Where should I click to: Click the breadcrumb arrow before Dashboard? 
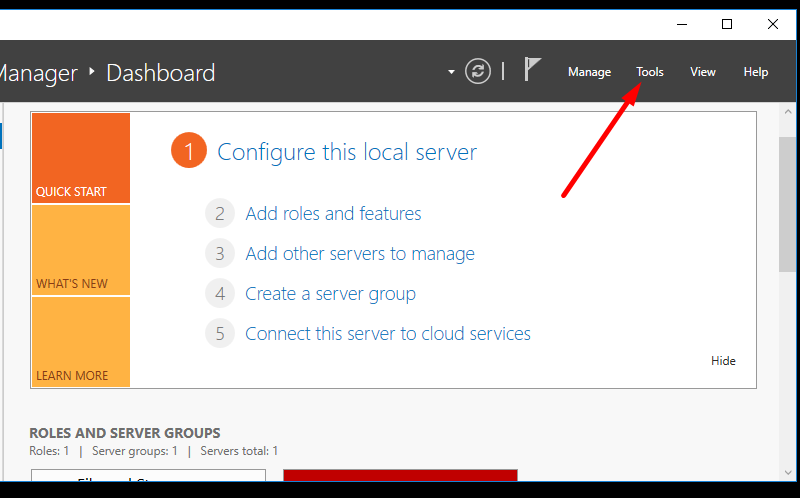tap(91, 72)
